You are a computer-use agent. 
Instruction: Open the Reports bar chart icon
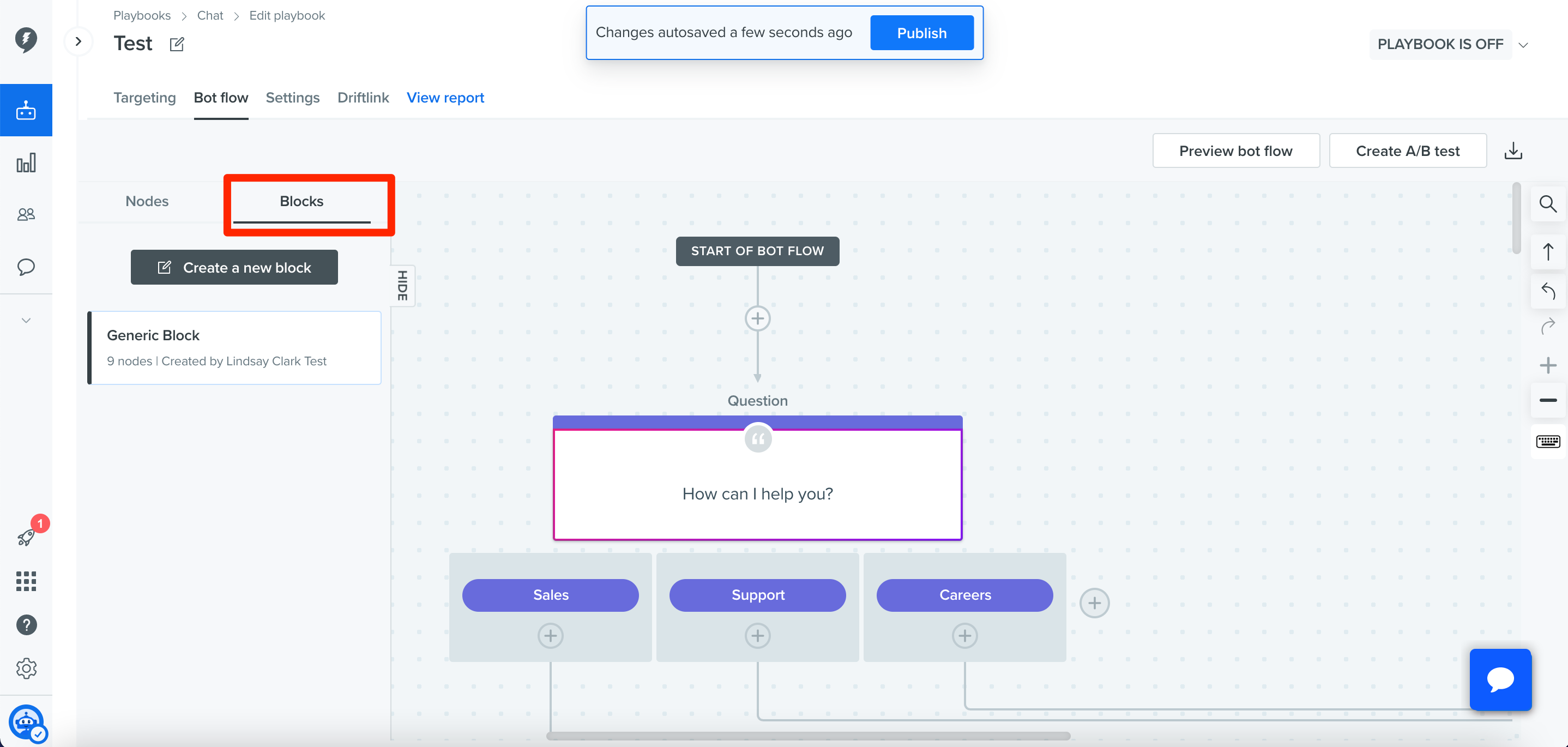point(26,163)
